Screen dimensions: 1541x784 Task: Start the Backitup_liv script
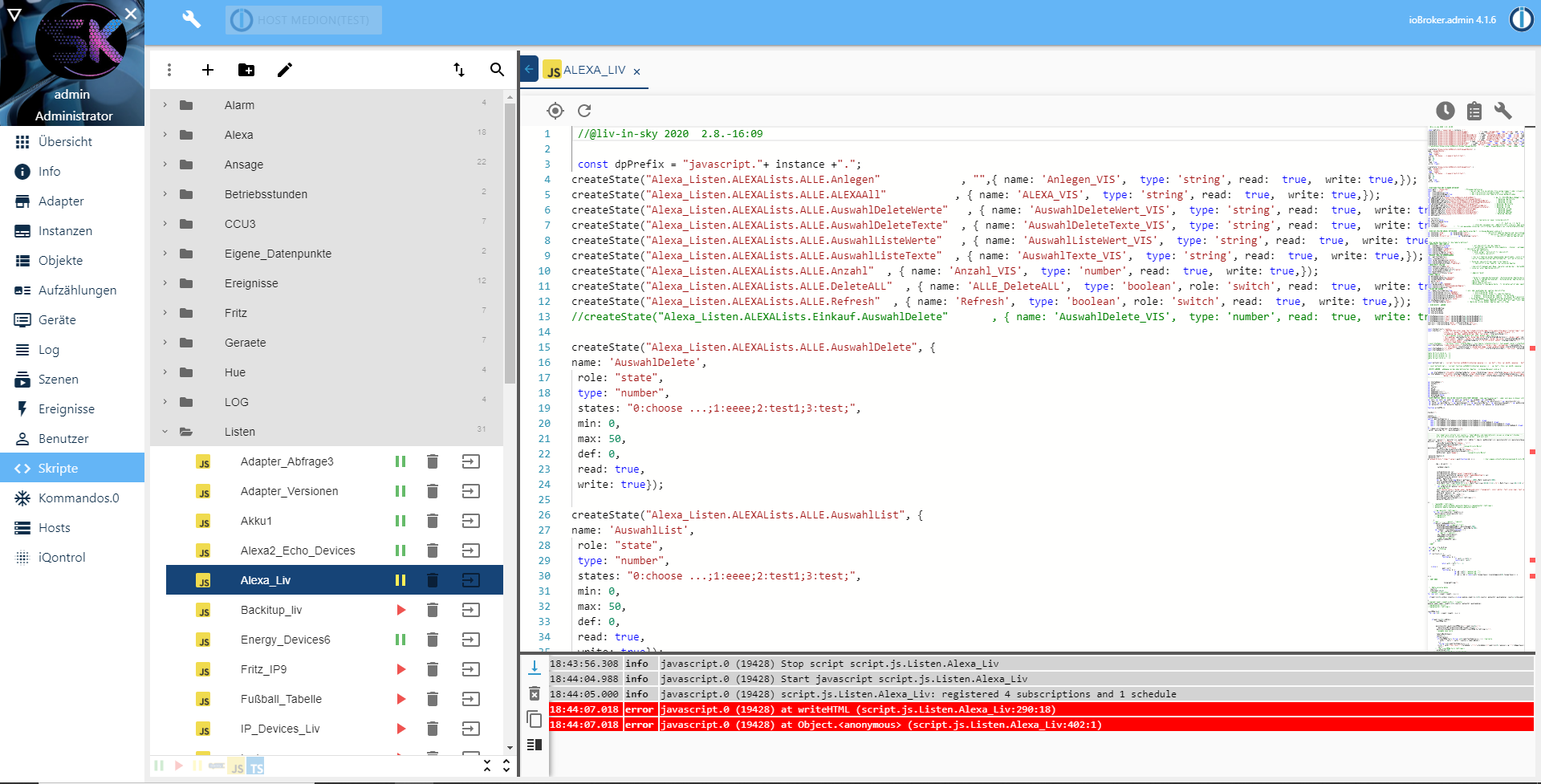[x=400, y=610]
